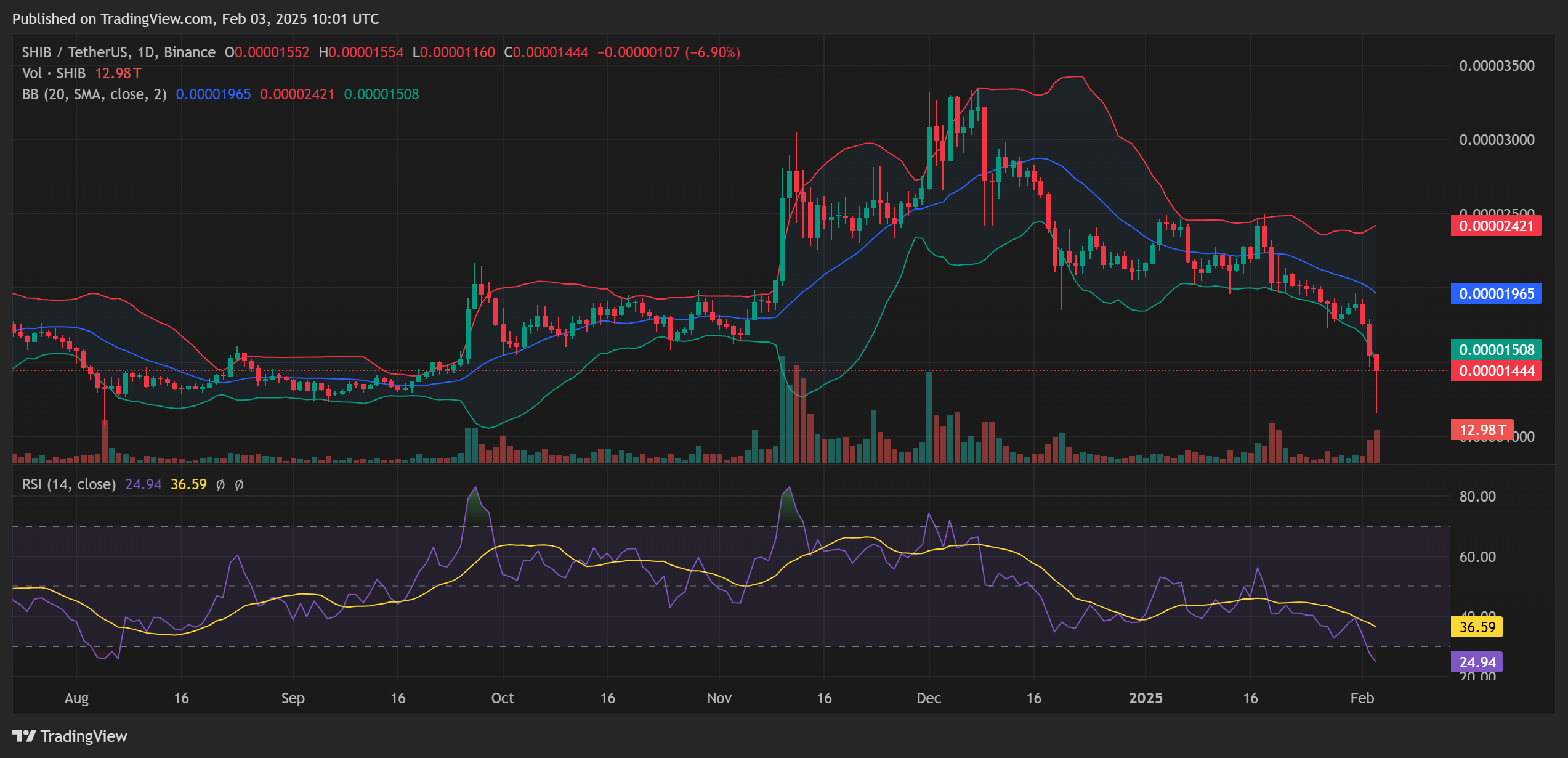Click the Published on TradingView.com header text

point(195,19)
